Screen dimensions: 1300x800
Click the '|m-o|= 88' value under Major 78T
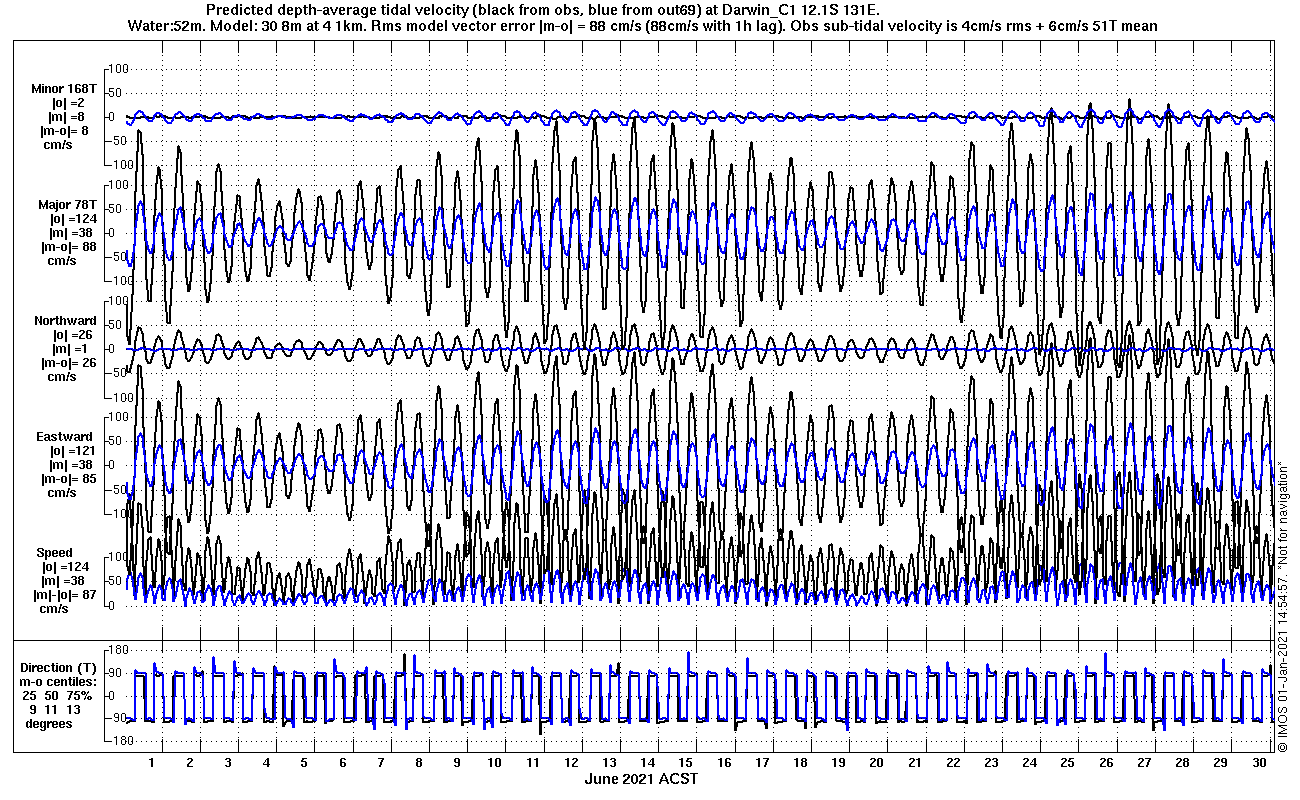coord(69,247)
